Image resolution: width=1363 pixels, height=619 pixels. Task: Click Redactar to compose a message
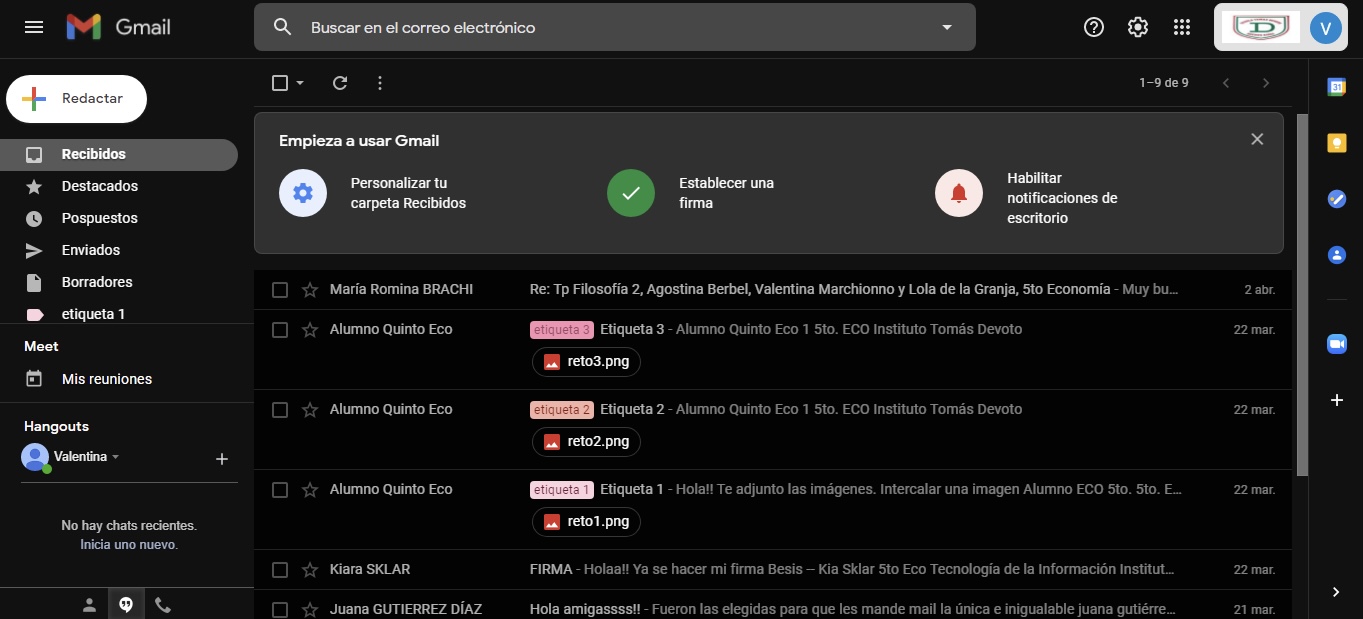[x=77, y=98]
